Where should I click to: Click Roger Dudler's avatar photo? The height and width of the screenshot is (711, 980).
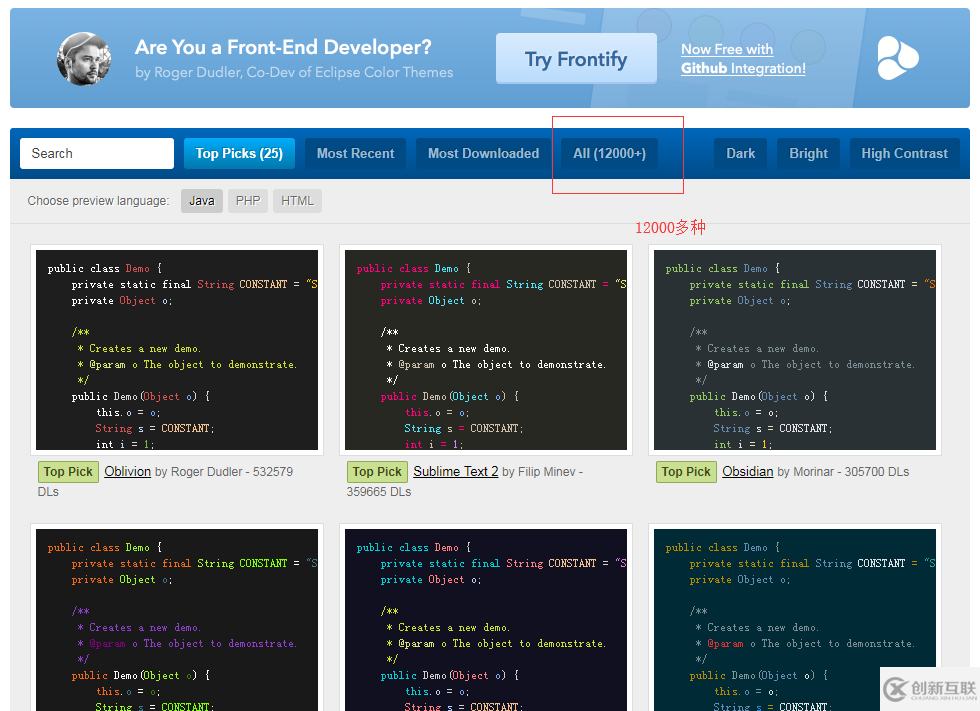point(84,58)
